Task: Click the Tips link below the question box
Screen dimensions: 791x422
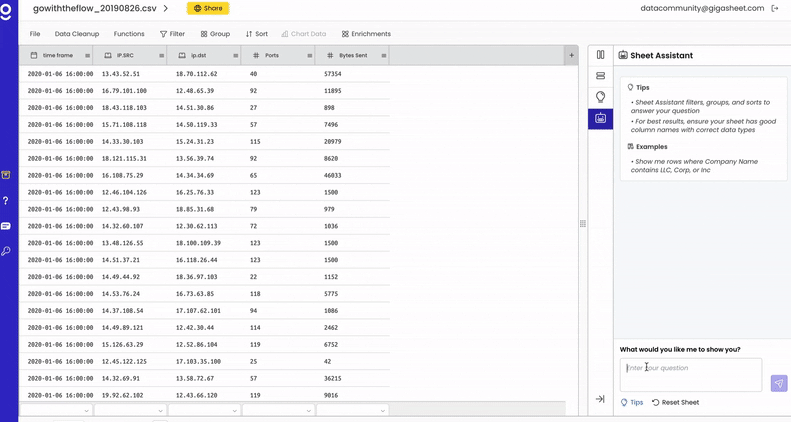Action: point(632,402)
